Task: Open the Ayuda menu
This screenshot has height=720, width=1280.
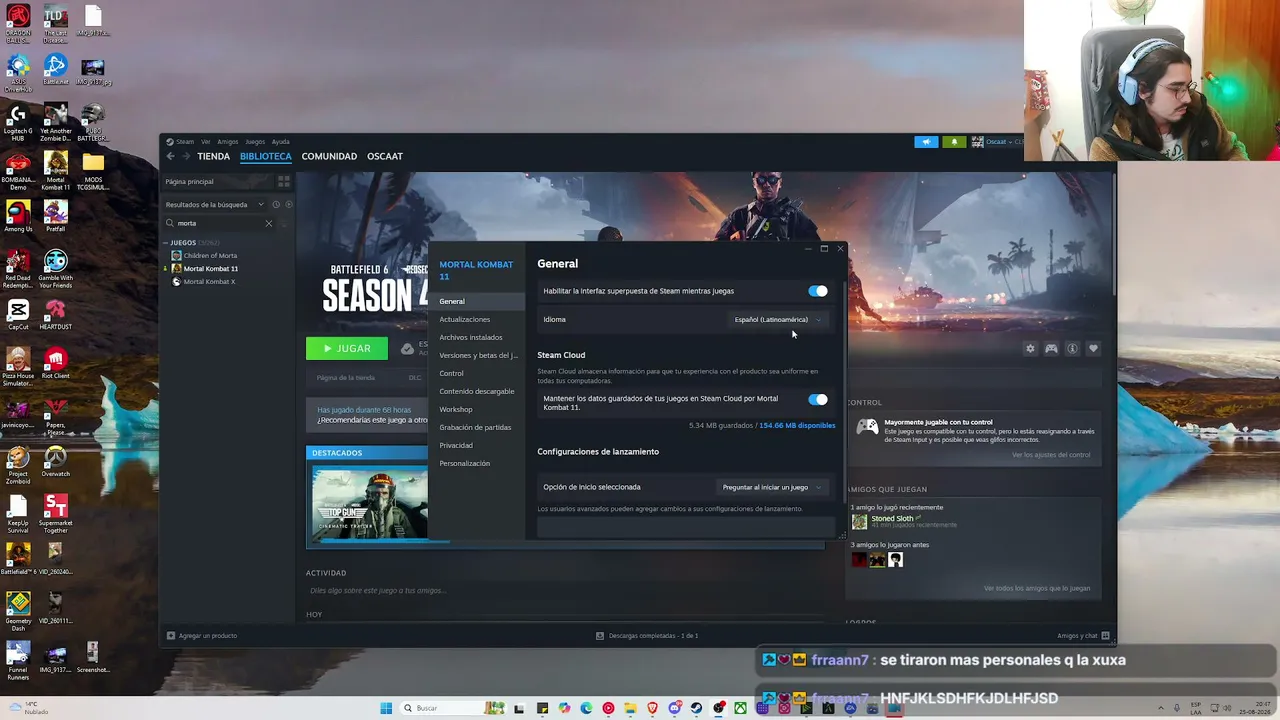Action: click(x=281, y=142)
